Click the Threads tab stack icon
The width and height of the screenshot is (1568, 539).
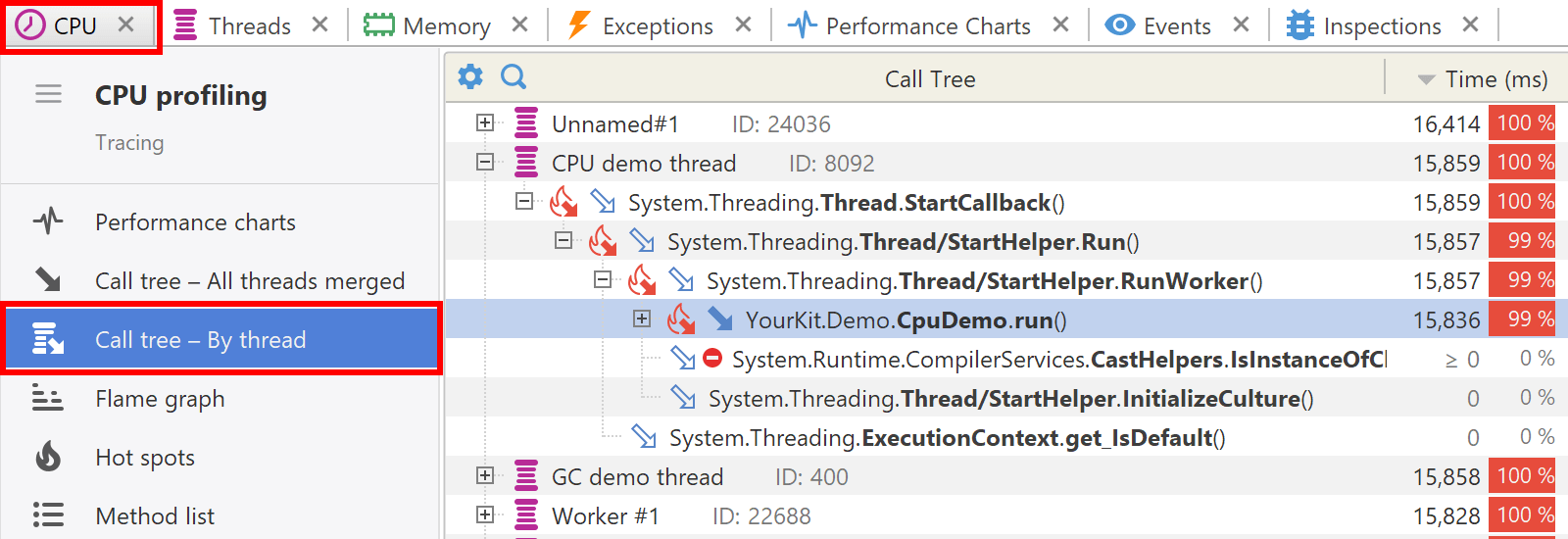tap(185, 24)
